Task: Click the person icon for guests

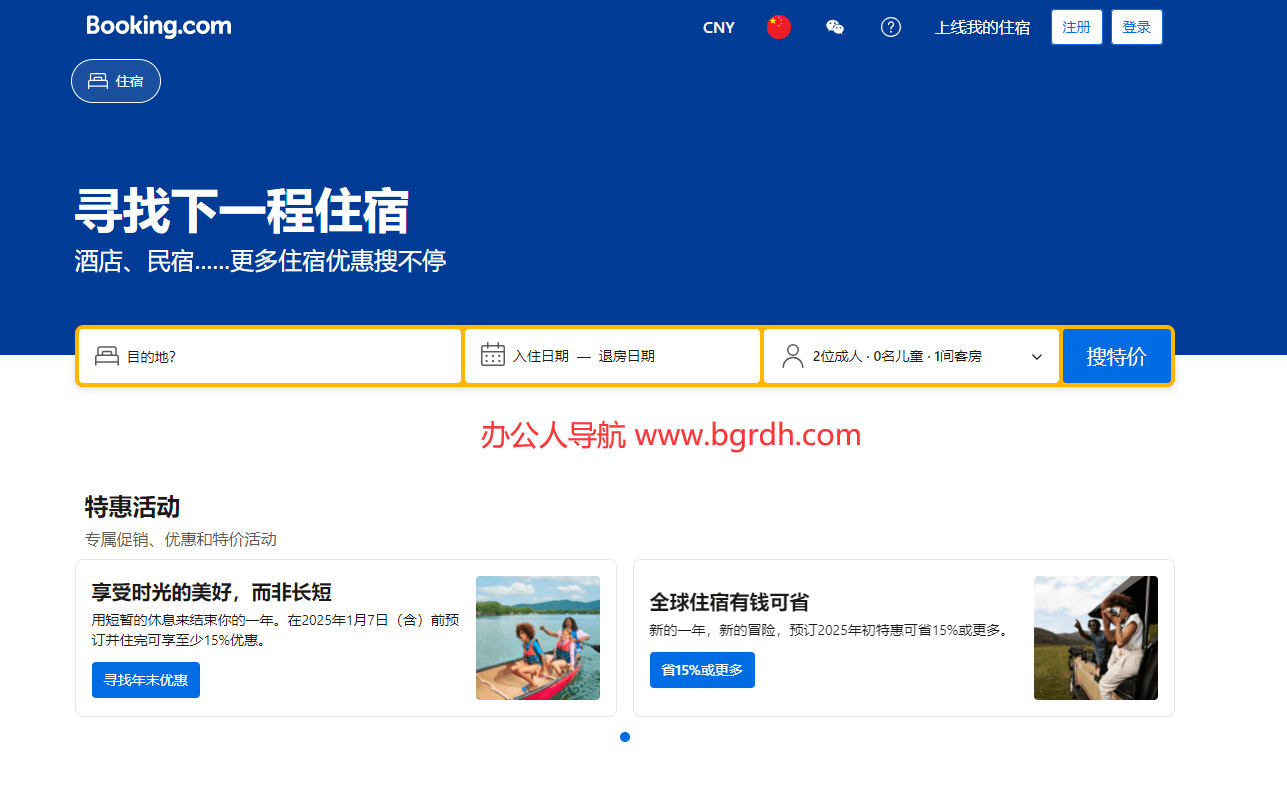Action: [x=793, y=356]
